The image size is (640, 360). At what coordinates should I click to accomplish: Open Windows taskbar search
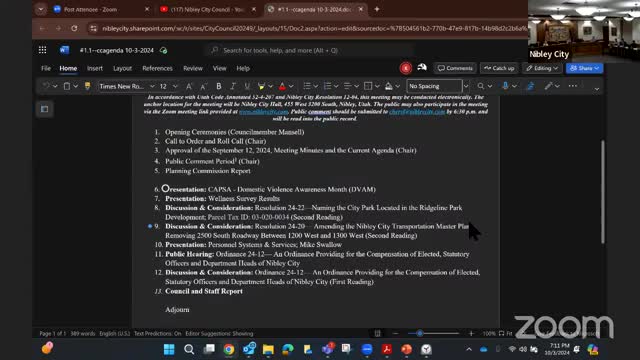(x=189, y=349)
